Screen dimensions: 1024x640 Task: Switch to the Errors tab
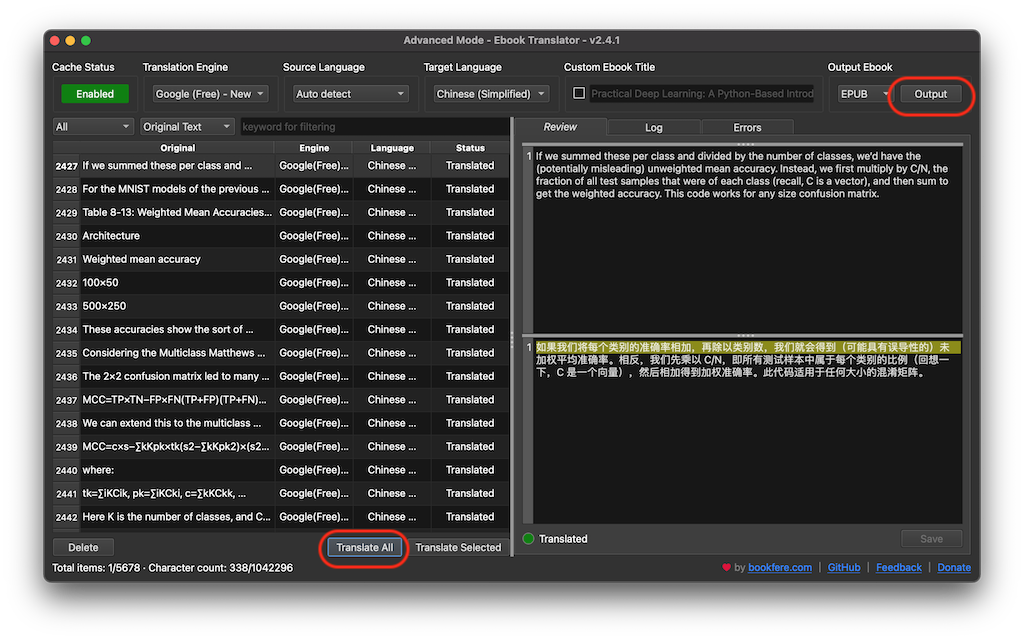(747, 127)
